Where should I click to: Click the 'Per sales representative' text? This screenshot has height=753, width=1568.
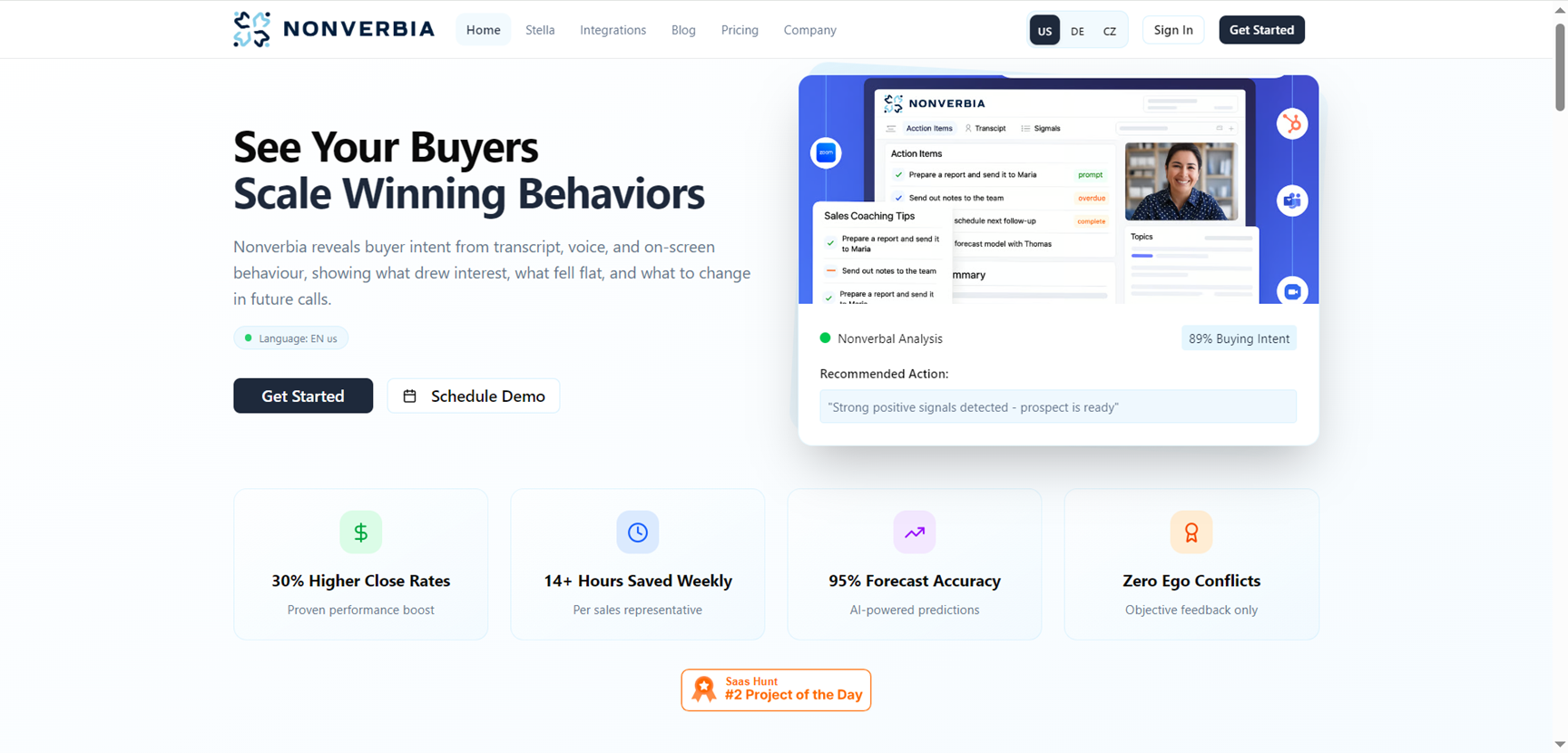point(638,610)
